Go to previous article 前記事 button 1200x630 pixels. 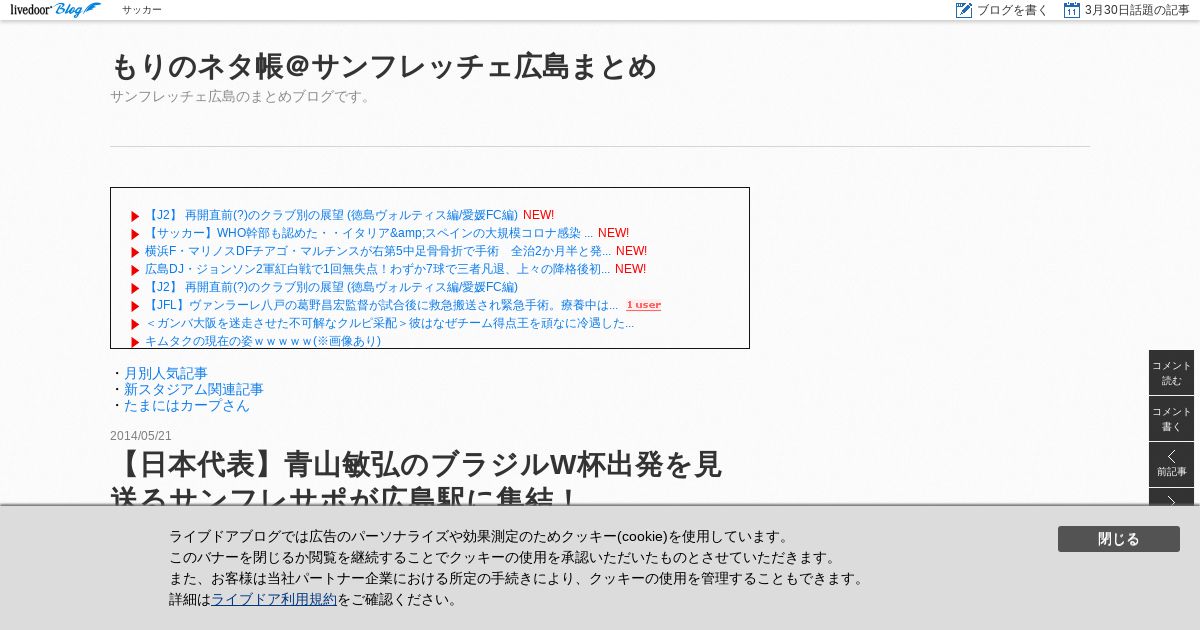(x=1171, y=464)
